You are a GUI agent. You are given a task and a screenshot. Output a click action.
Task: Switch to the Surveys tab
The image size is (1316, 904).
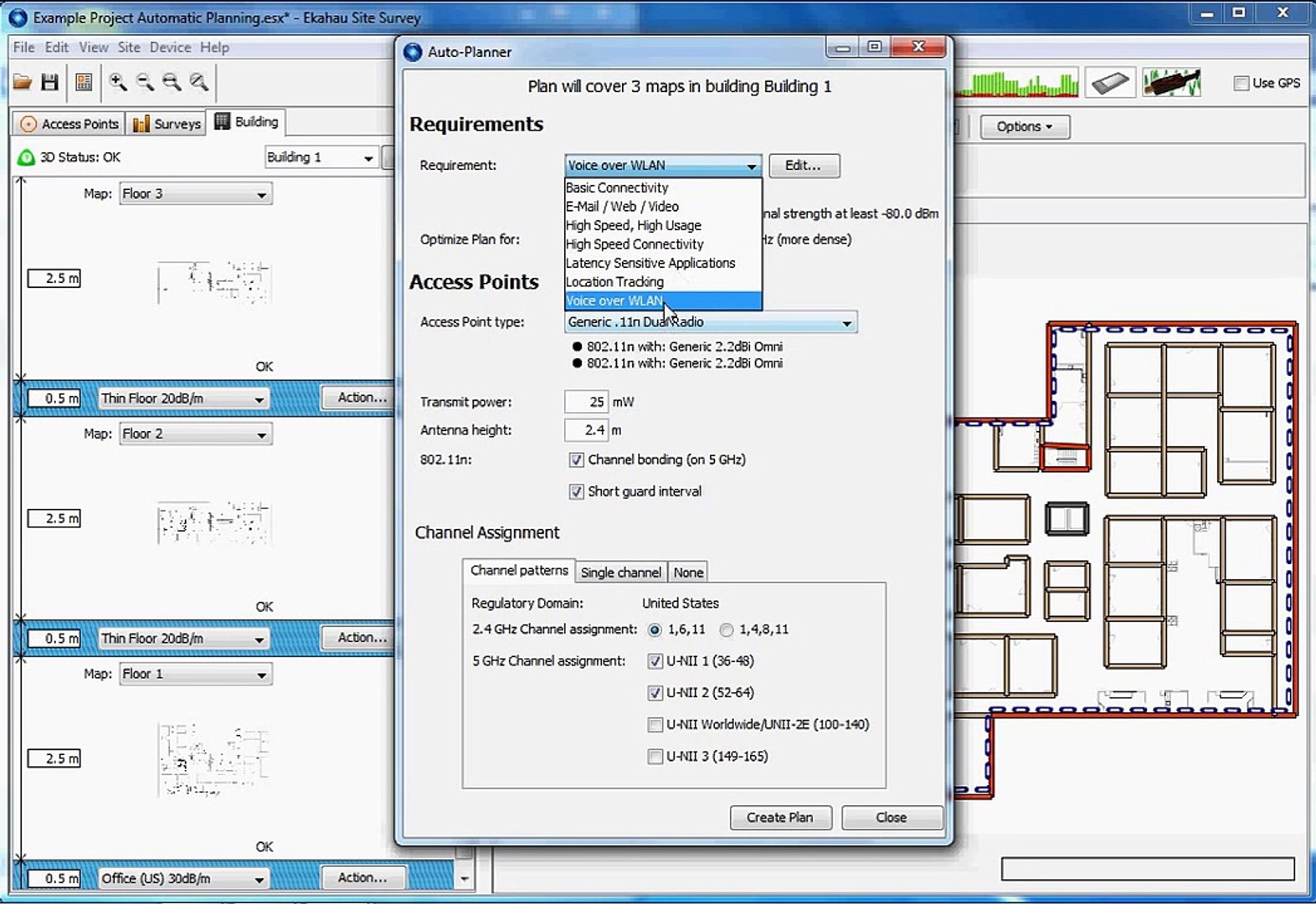[x=167, y=124]
